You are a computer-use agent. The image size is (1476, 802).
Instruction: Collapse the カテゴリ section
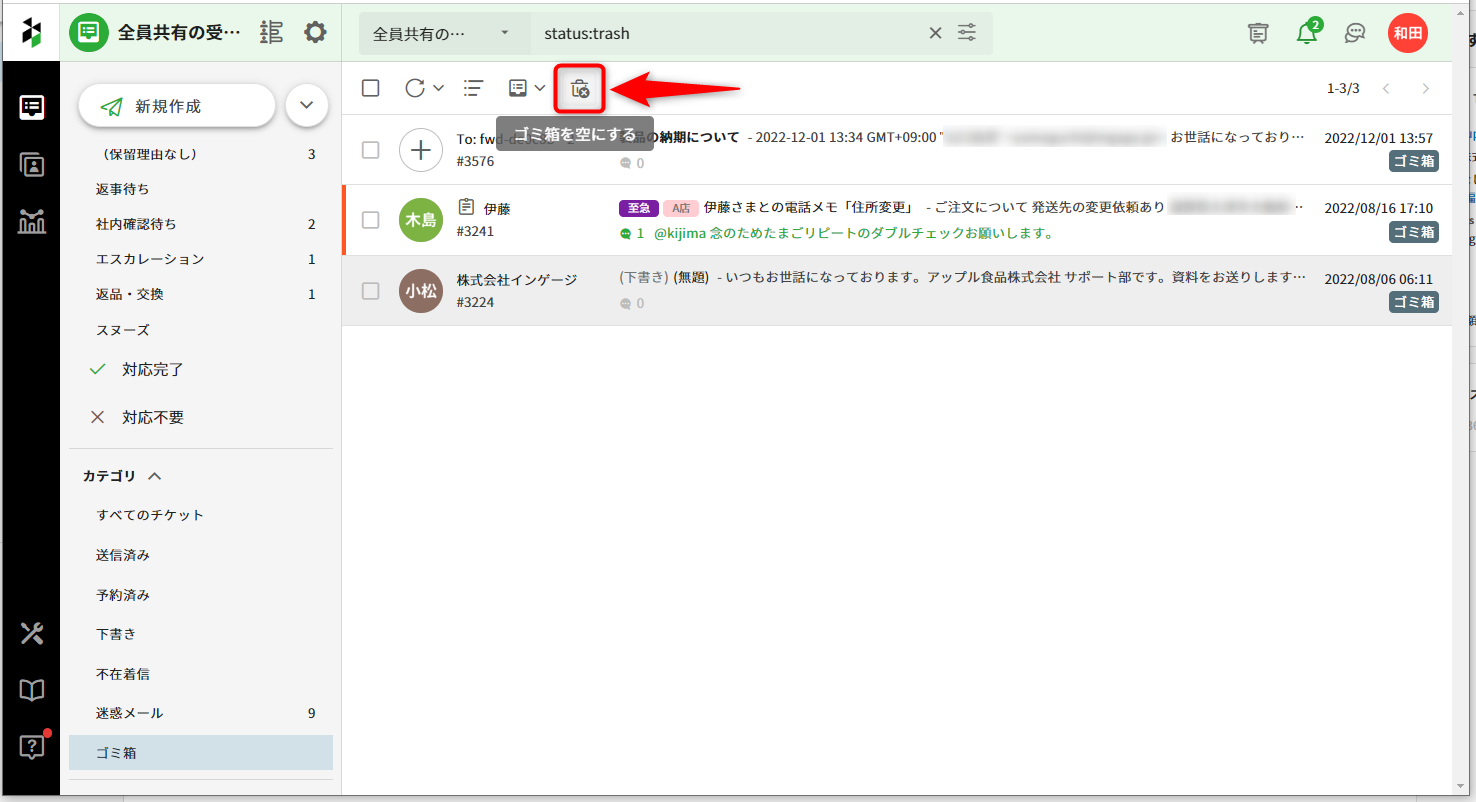[155, 477]
